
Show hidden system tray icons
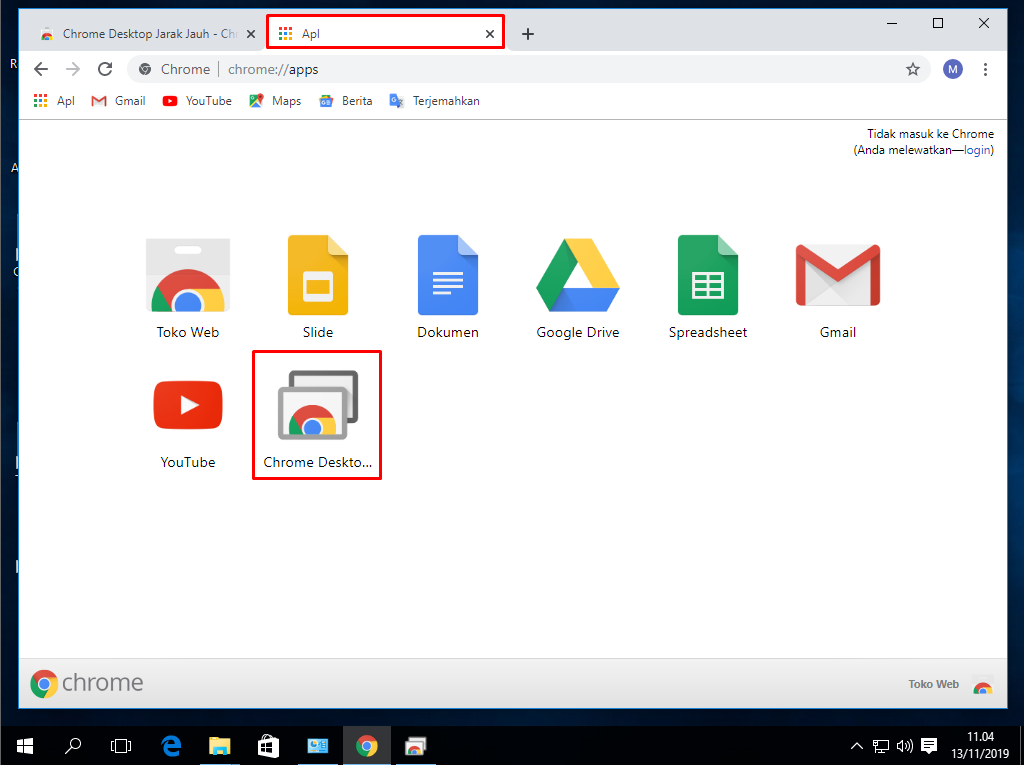857,746
